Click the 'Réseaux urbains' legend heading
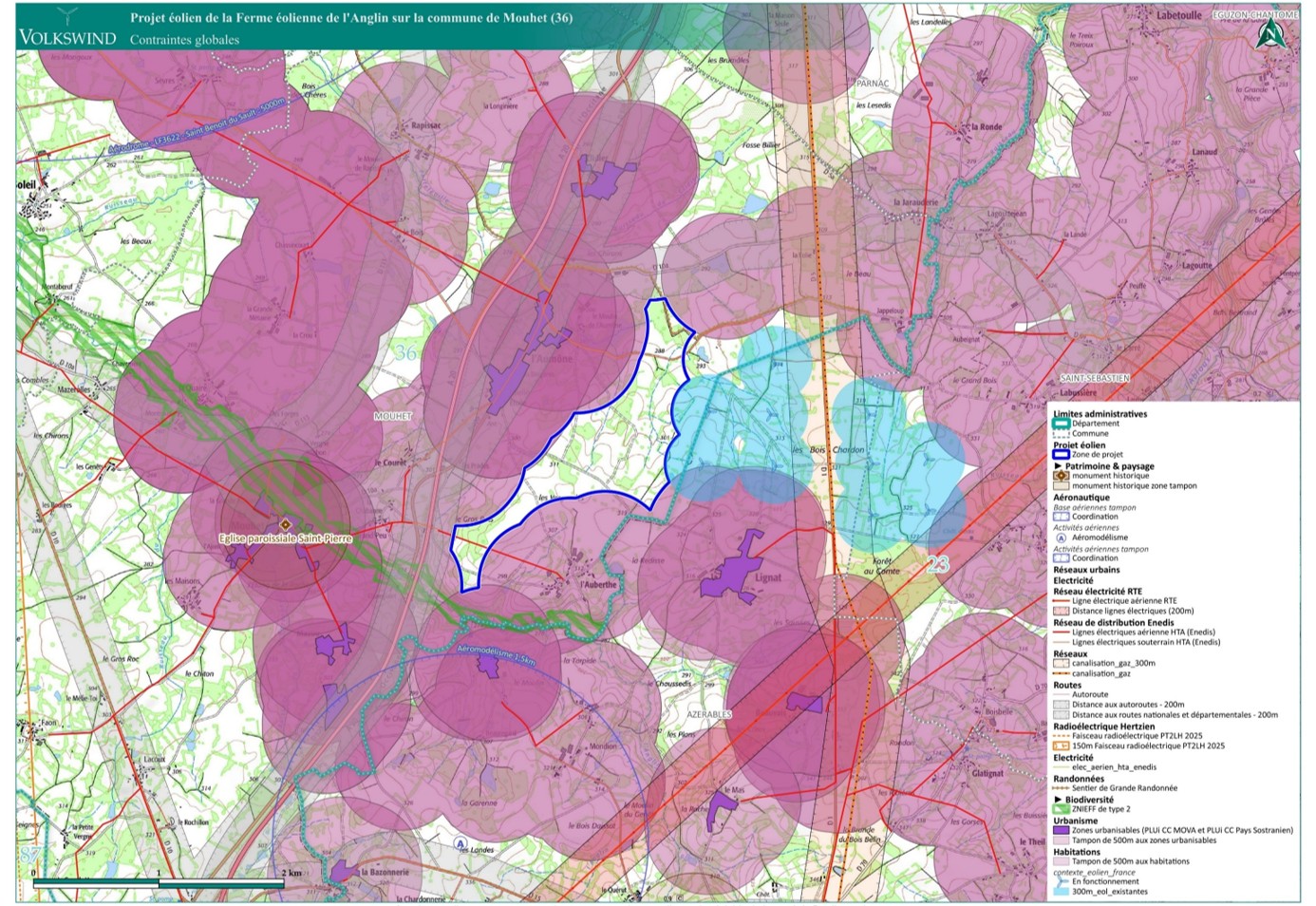Viewport: 1316px width, 906px height. tap(1086, 570)
